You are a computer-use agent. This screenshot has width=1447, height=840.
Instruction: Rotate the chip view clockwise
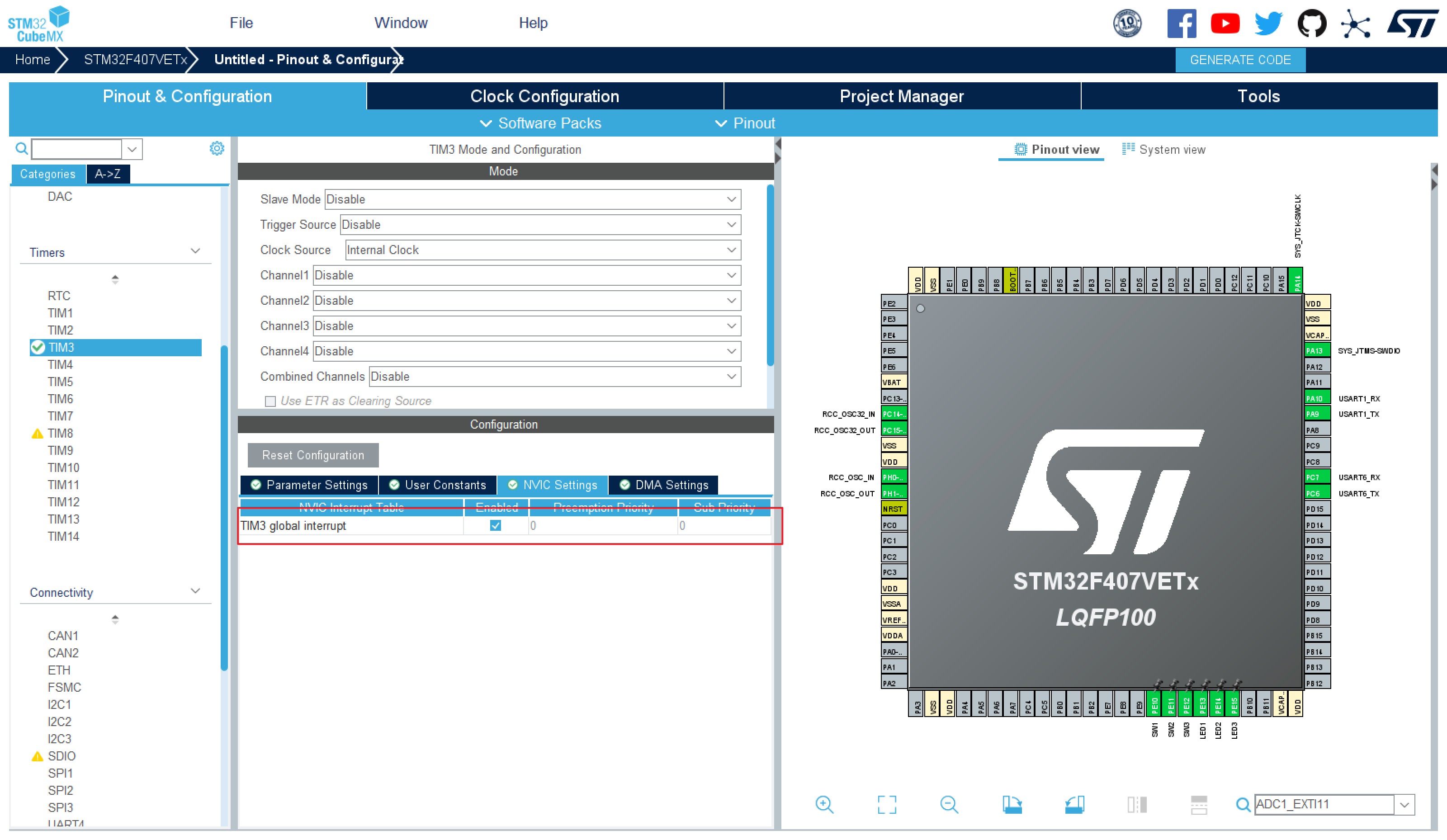pos(1012,804)
